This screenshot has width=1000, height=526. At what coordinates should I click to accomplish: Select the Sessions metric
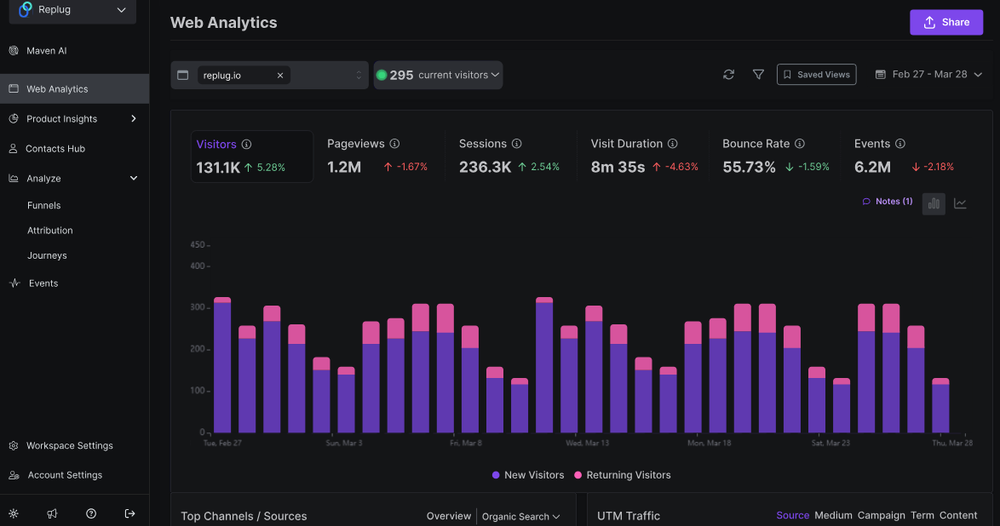[509, 156]
